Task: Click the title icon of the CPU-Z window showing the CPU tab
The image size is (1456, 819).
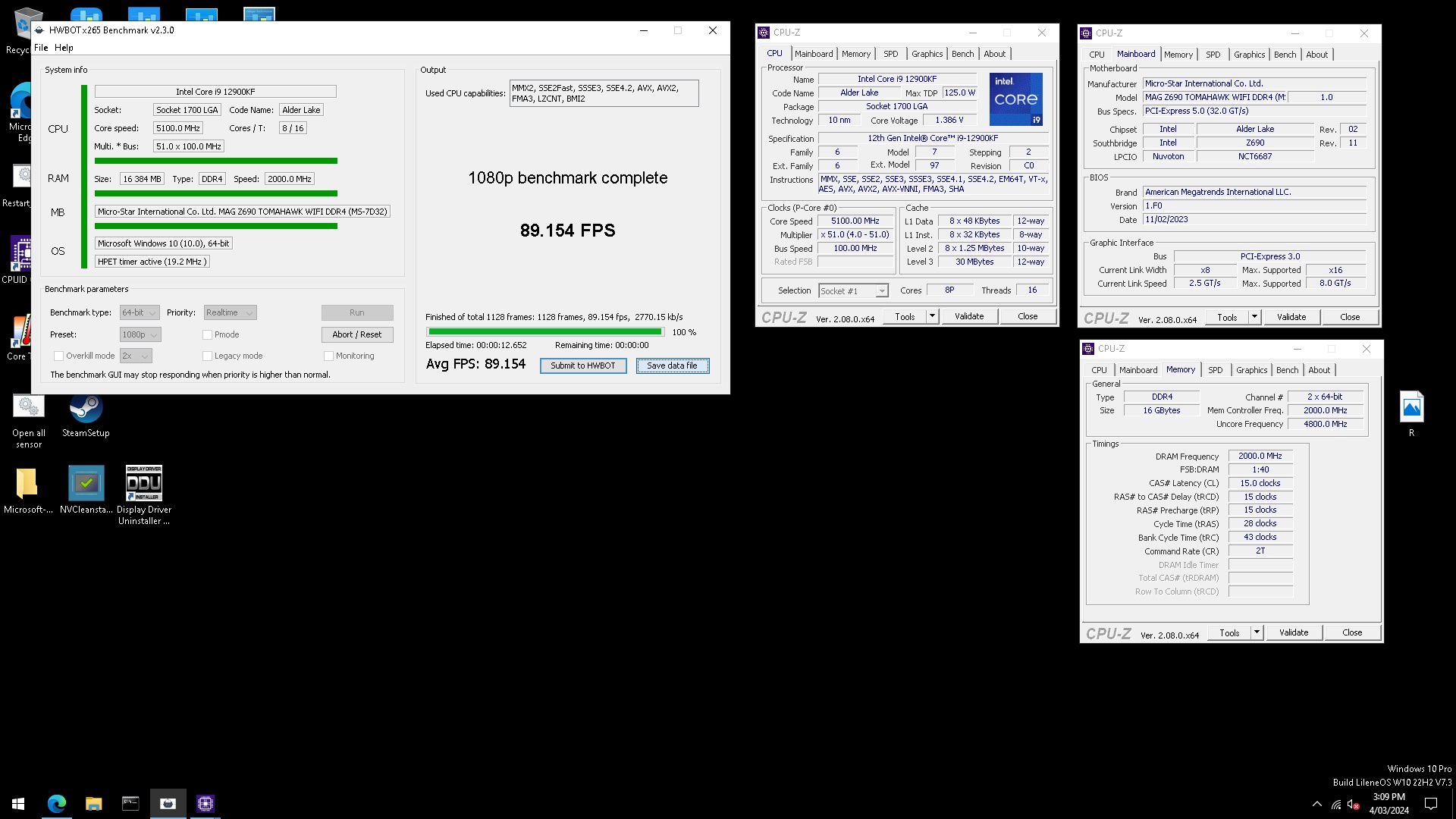Action: 764,33
